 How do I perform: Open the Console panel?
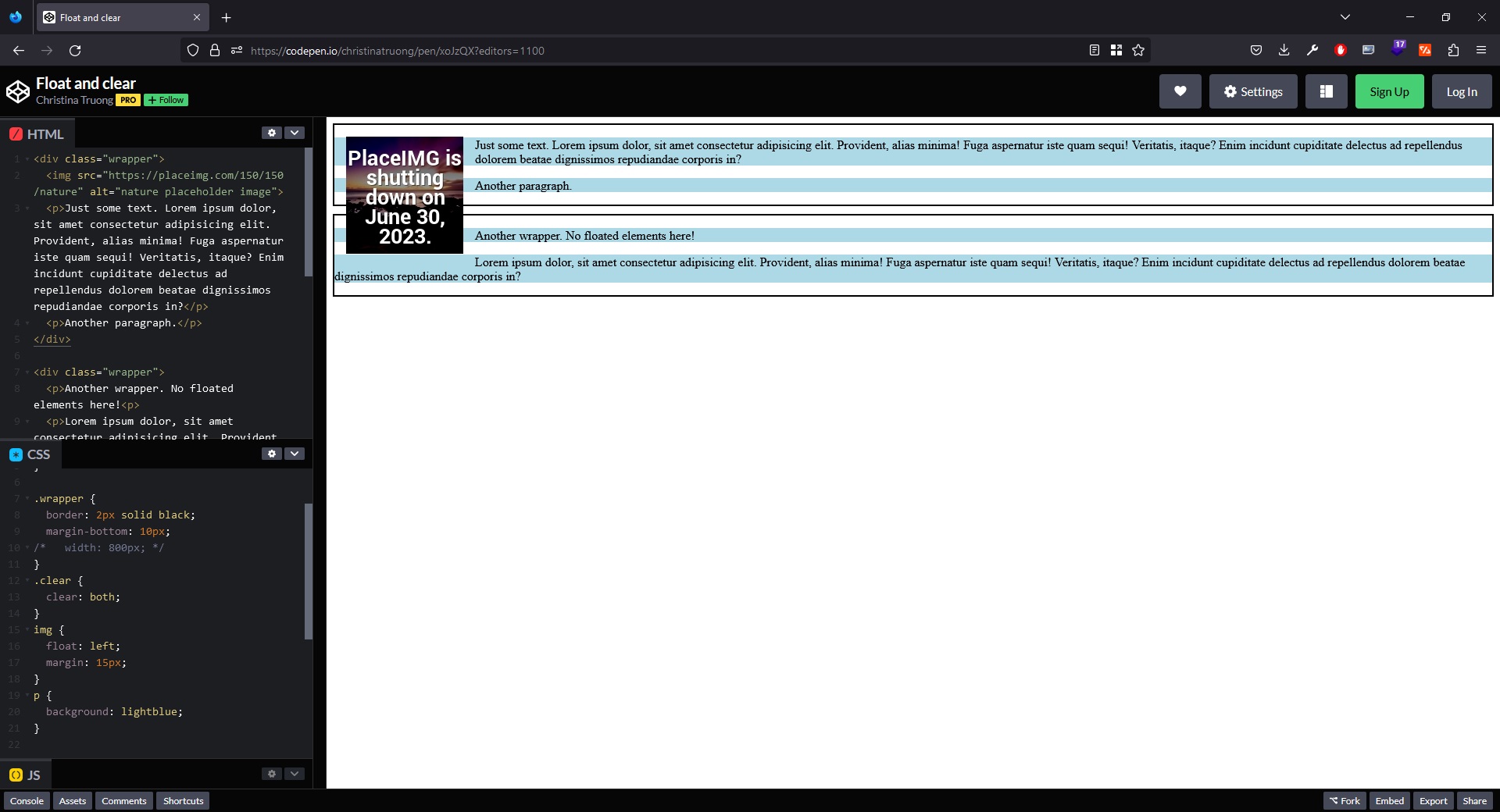27,801
